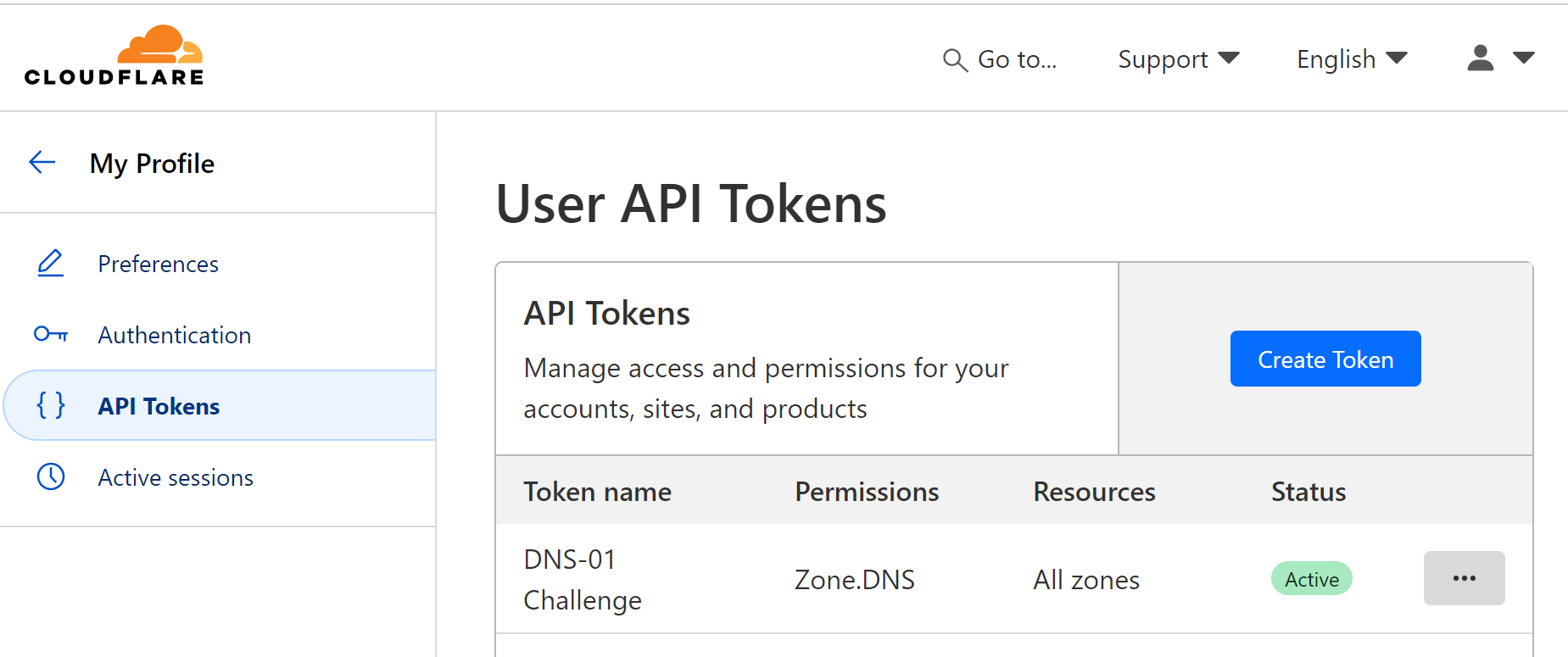Click the Resources column header

(1094, 492)
